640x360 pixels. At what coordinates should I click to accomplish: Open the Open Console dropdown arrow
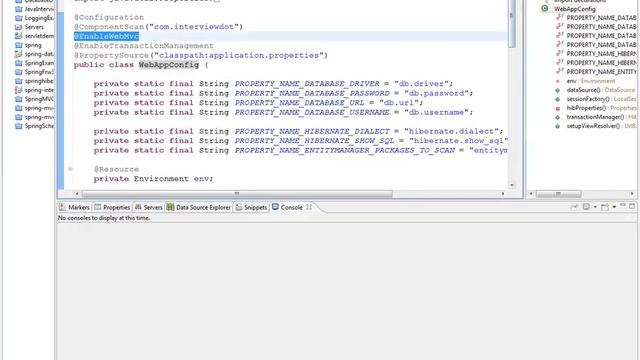(614, 207)
